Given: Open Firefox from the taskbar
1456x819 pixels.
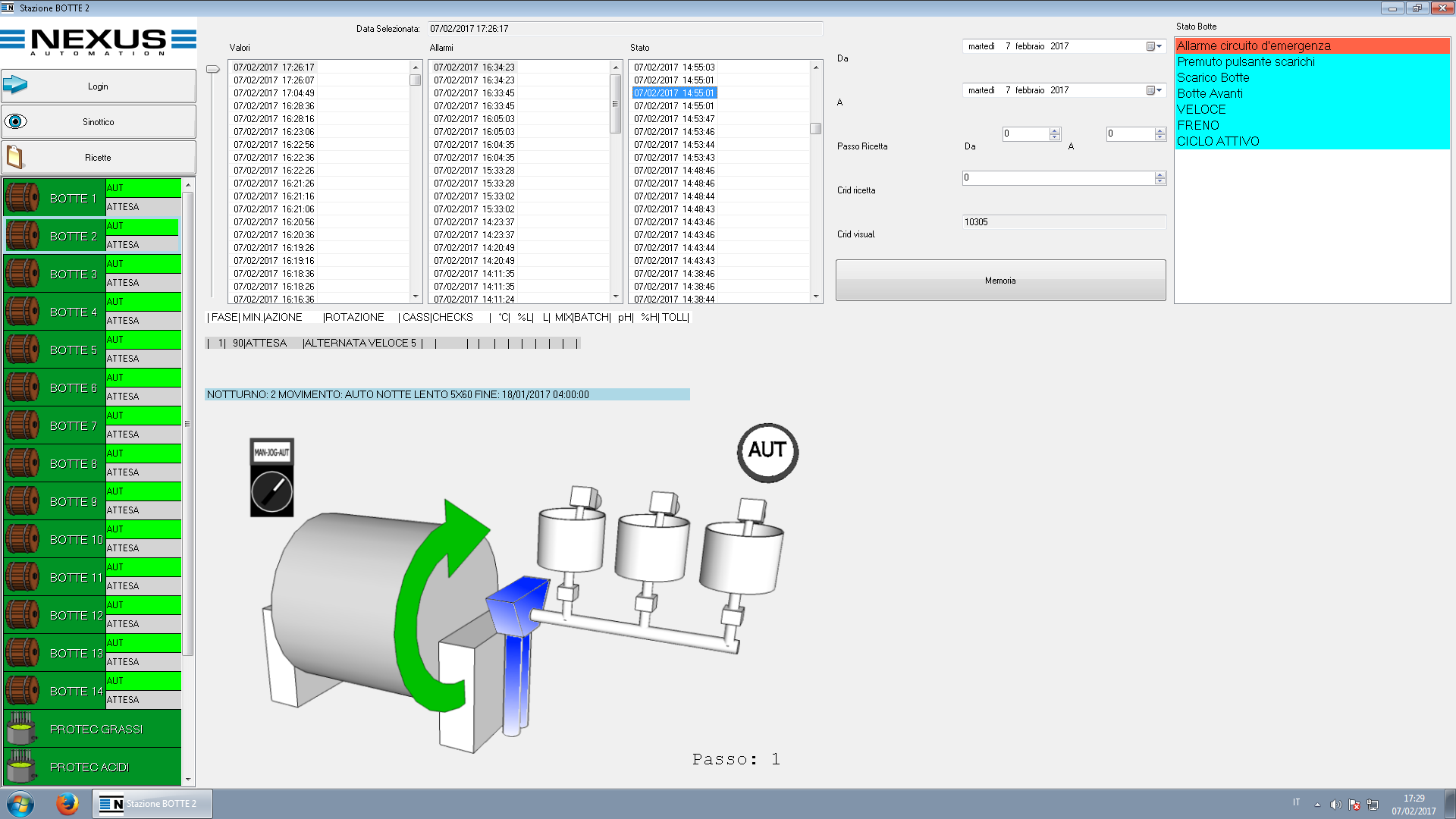Looking at the screenshot, I should (67, 803).
